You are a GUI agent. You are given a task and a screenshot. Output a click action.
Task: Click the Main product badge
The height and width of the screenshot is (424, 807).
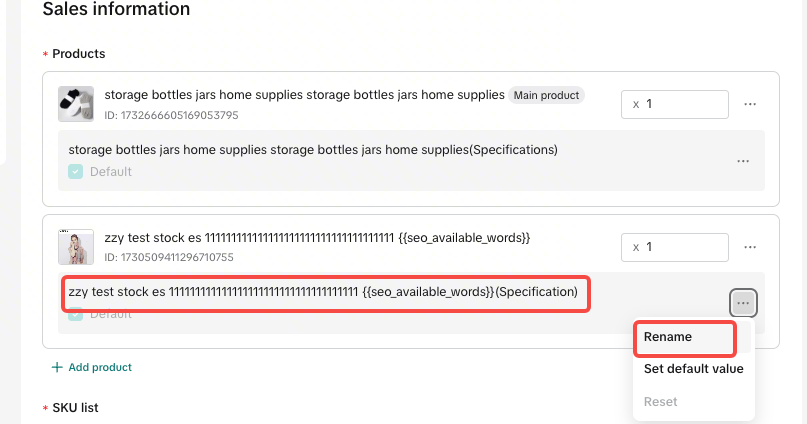546,95
